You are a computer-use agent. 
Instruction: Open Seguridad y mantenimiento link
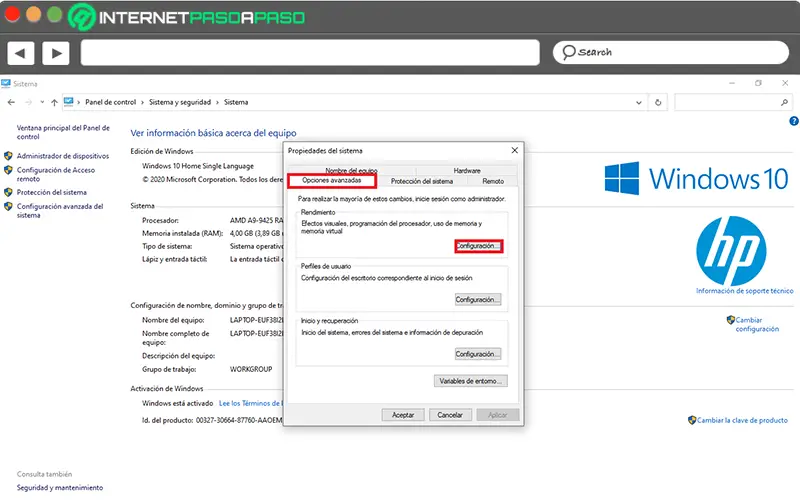coord(60,488)
